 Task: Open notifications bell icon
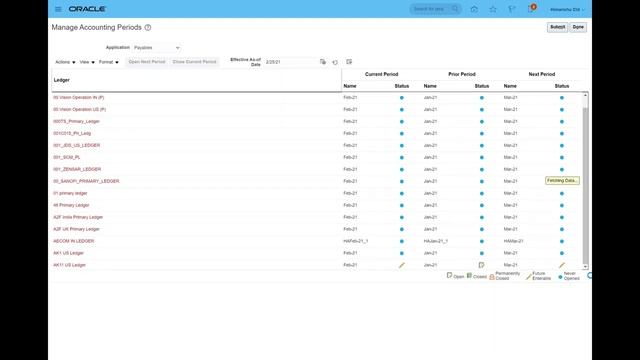(531, 9)
